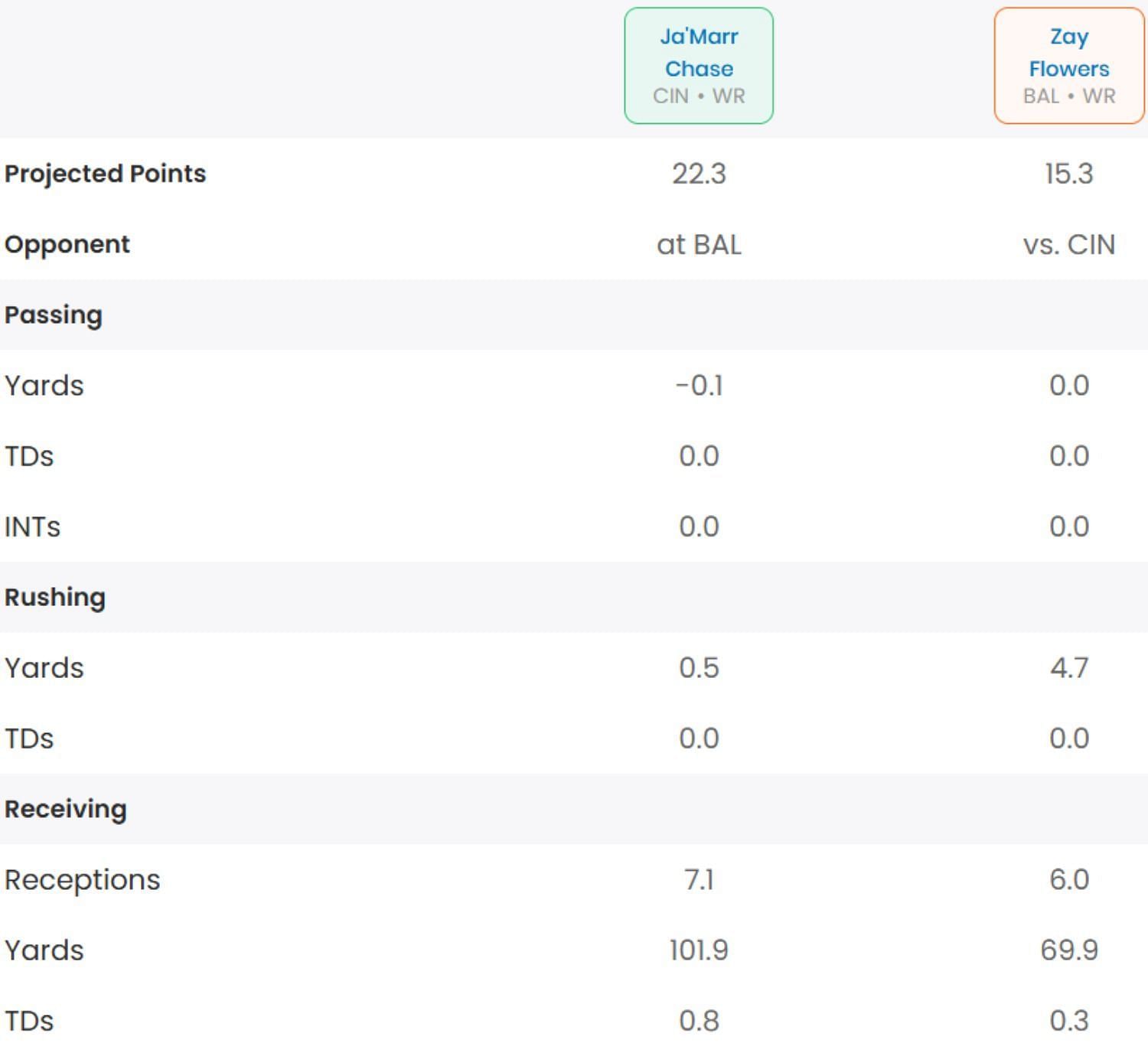Click the 'at BAL' opponent cell
Image resolution: width=1148 pixels, height=1043 pixels.
pos(699,245)
